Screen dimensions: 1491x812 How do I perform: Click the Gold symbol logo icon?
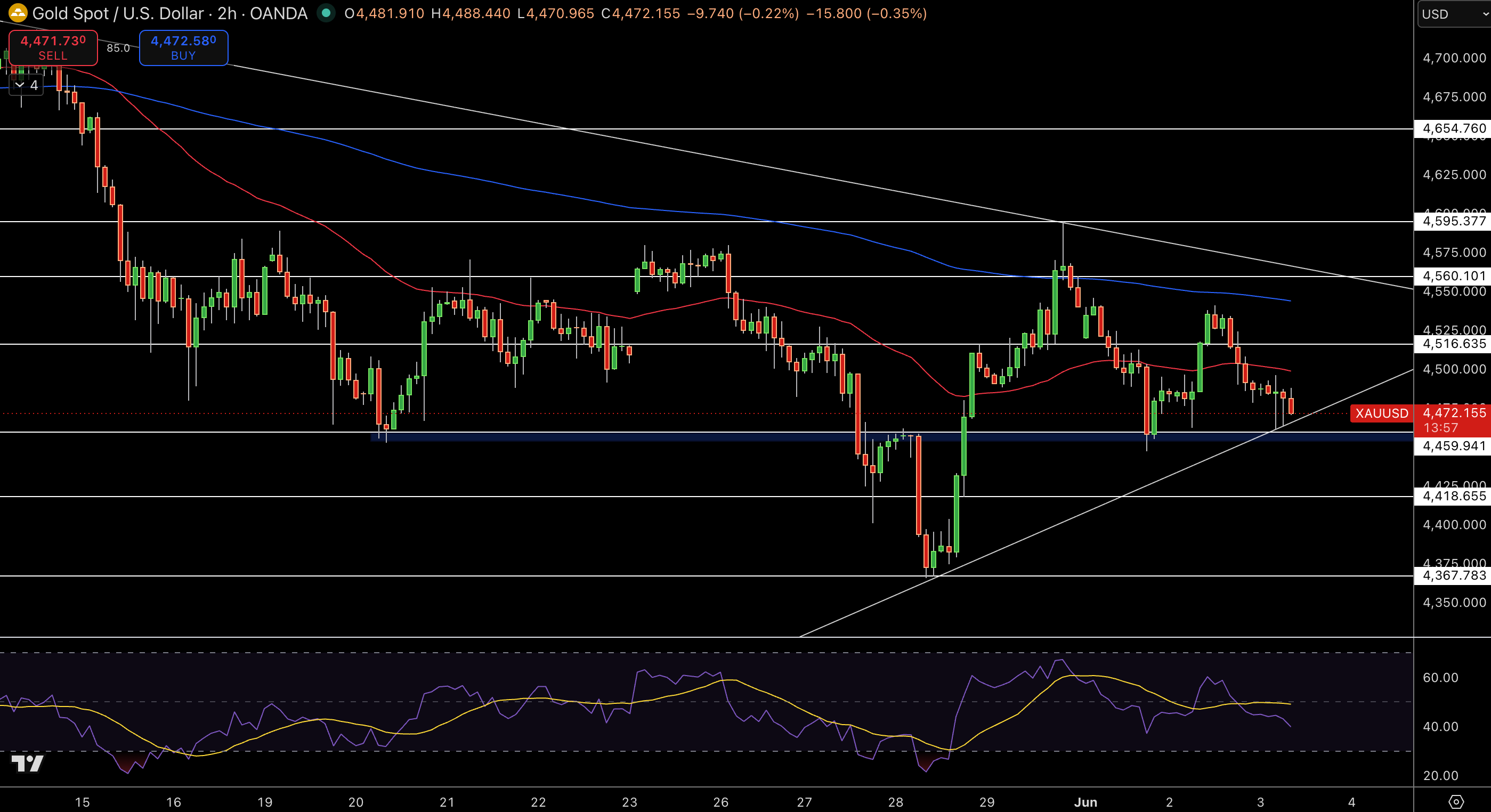tap(18, 13)
